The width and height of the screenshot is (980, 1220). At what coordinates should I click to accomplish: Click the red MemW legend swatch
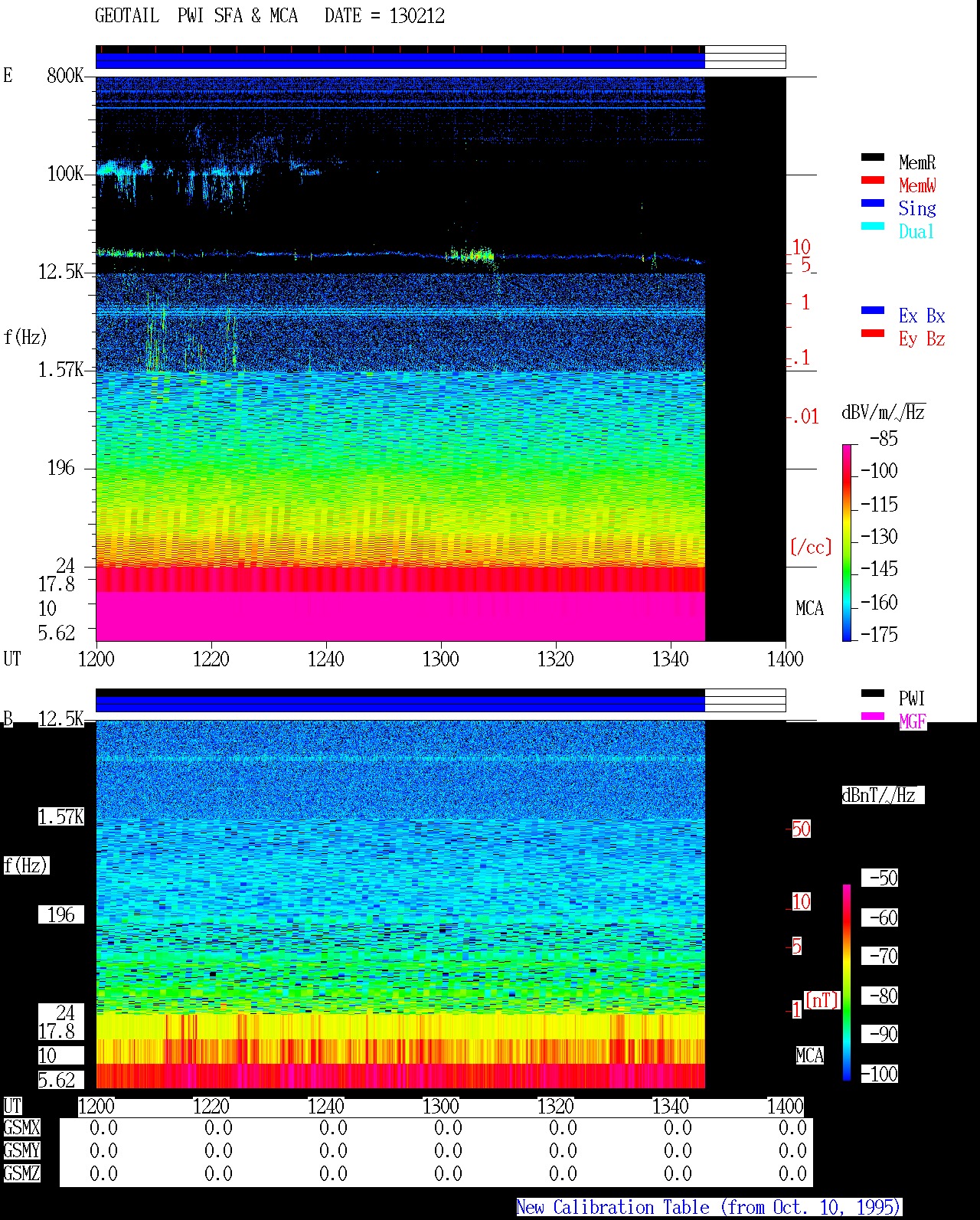[873, 180]
